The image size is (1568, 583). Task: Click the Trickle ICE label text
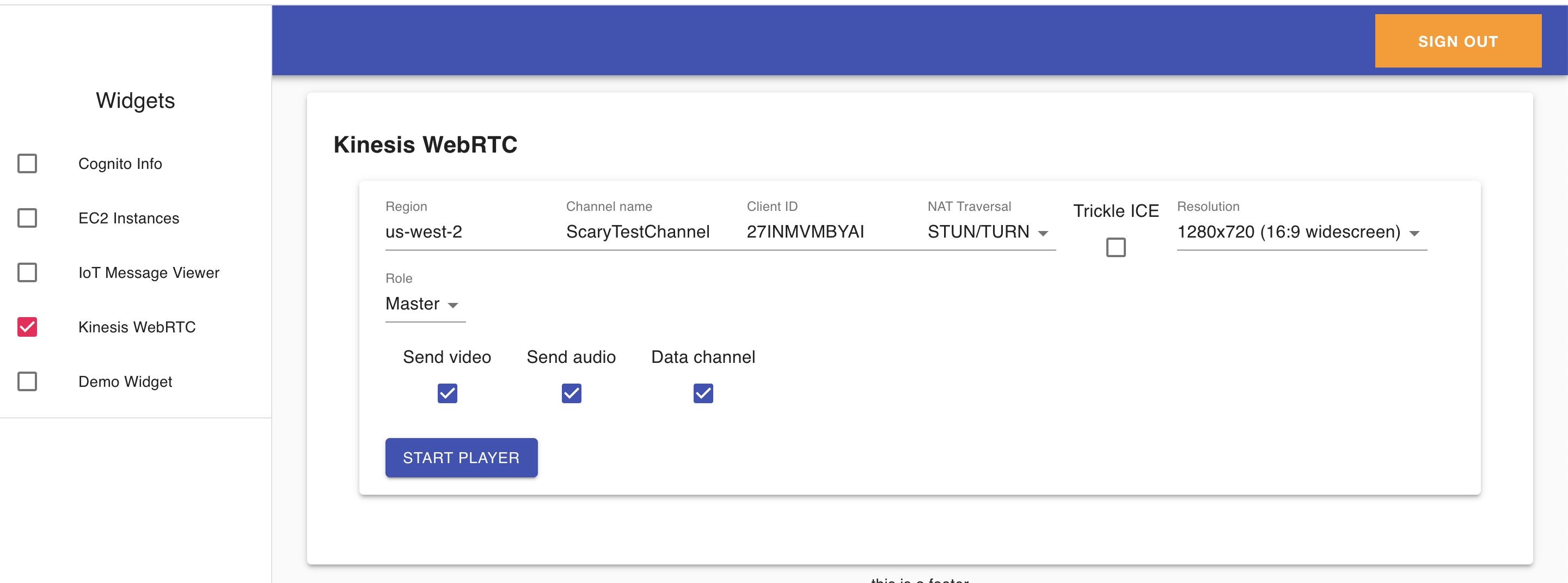(x=1116, y=211)
